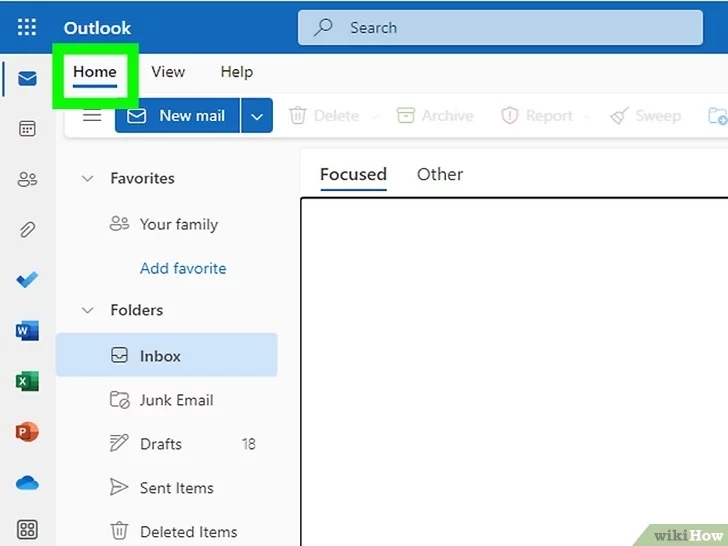This screenshot has height=546, width=728.
Task: Click the search magnifier icon
Action: pos(323,27)
